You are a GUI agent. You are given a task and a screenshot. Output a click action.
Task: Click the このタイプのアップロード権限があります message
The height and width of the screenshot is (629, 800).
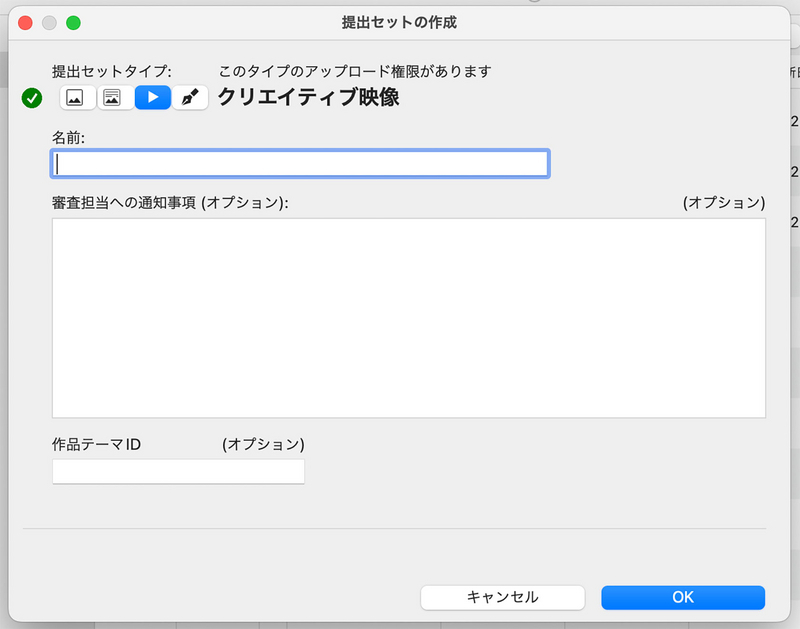click(x=355, y=71)
